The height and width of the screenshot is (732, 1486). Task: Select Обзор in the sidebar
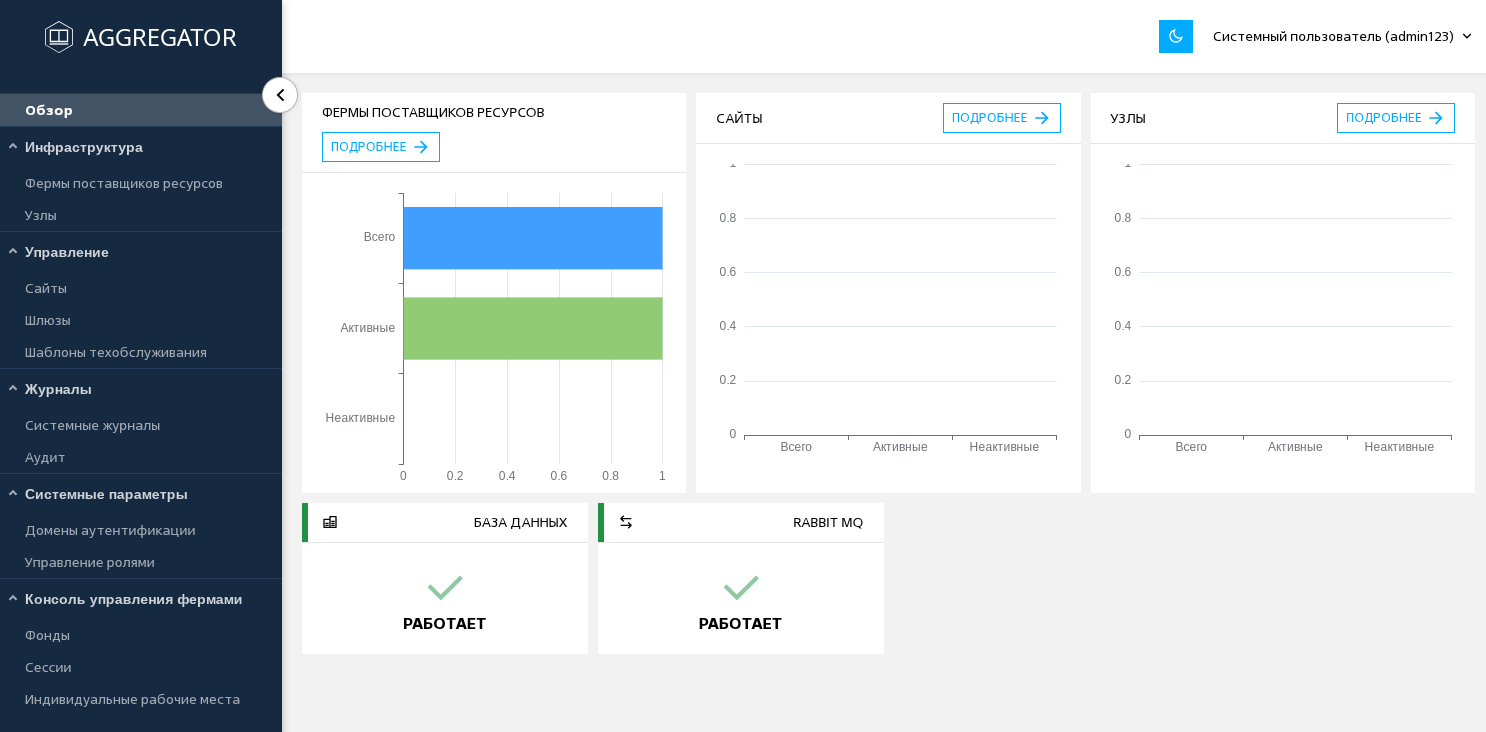[49, 110]
